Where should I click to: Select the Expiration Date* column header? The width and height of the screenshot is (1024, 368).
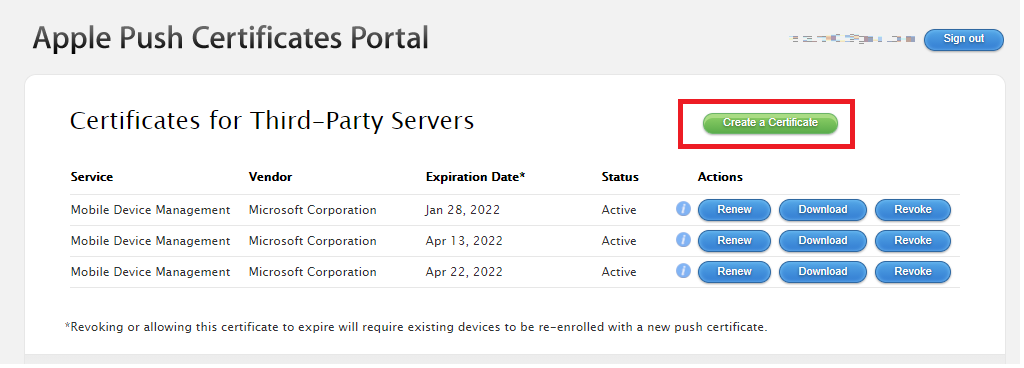pyautogui.click(x=475, y=177)
